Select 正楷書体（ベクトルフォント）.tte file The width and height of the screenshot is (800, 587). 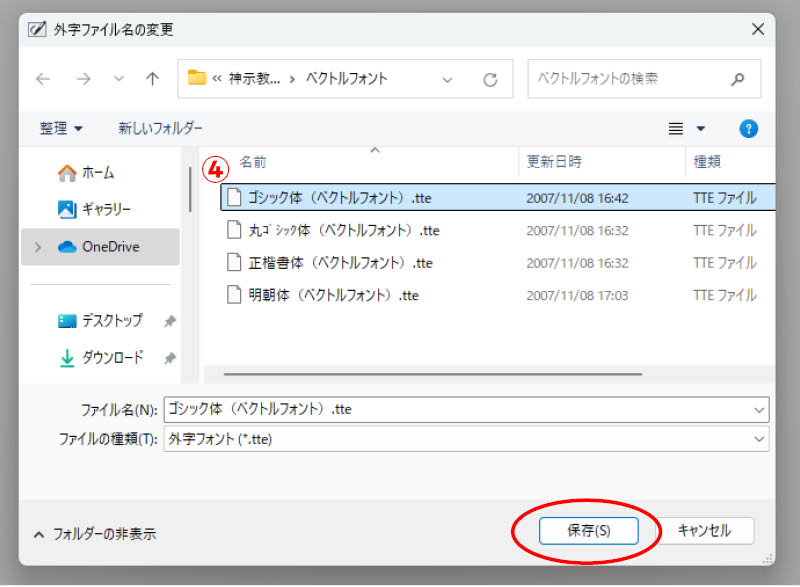tap(497, 263)
